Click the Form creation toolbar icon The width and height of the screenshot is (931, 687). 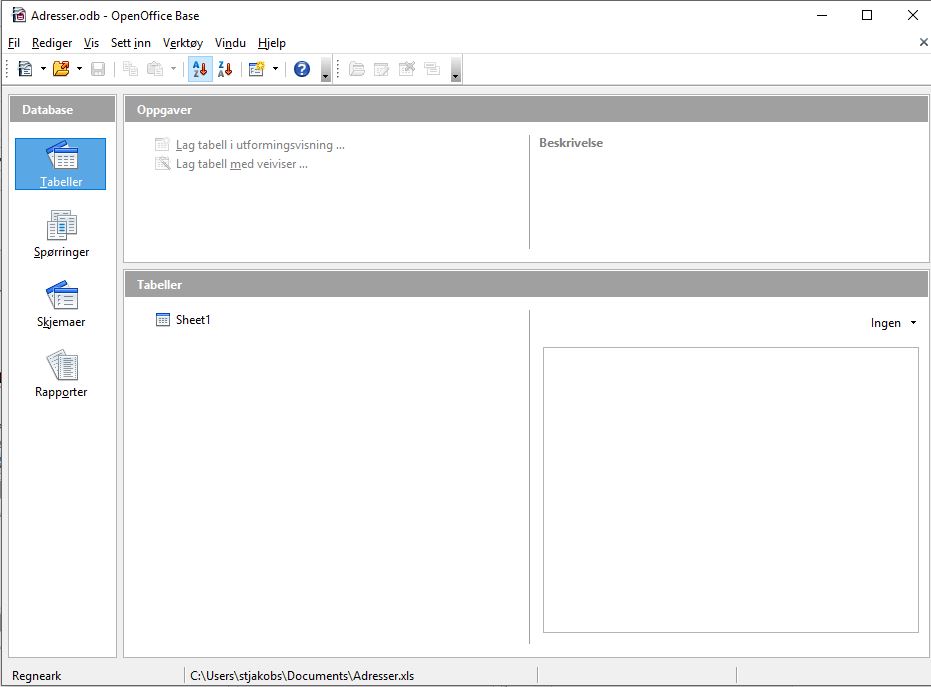256,69
